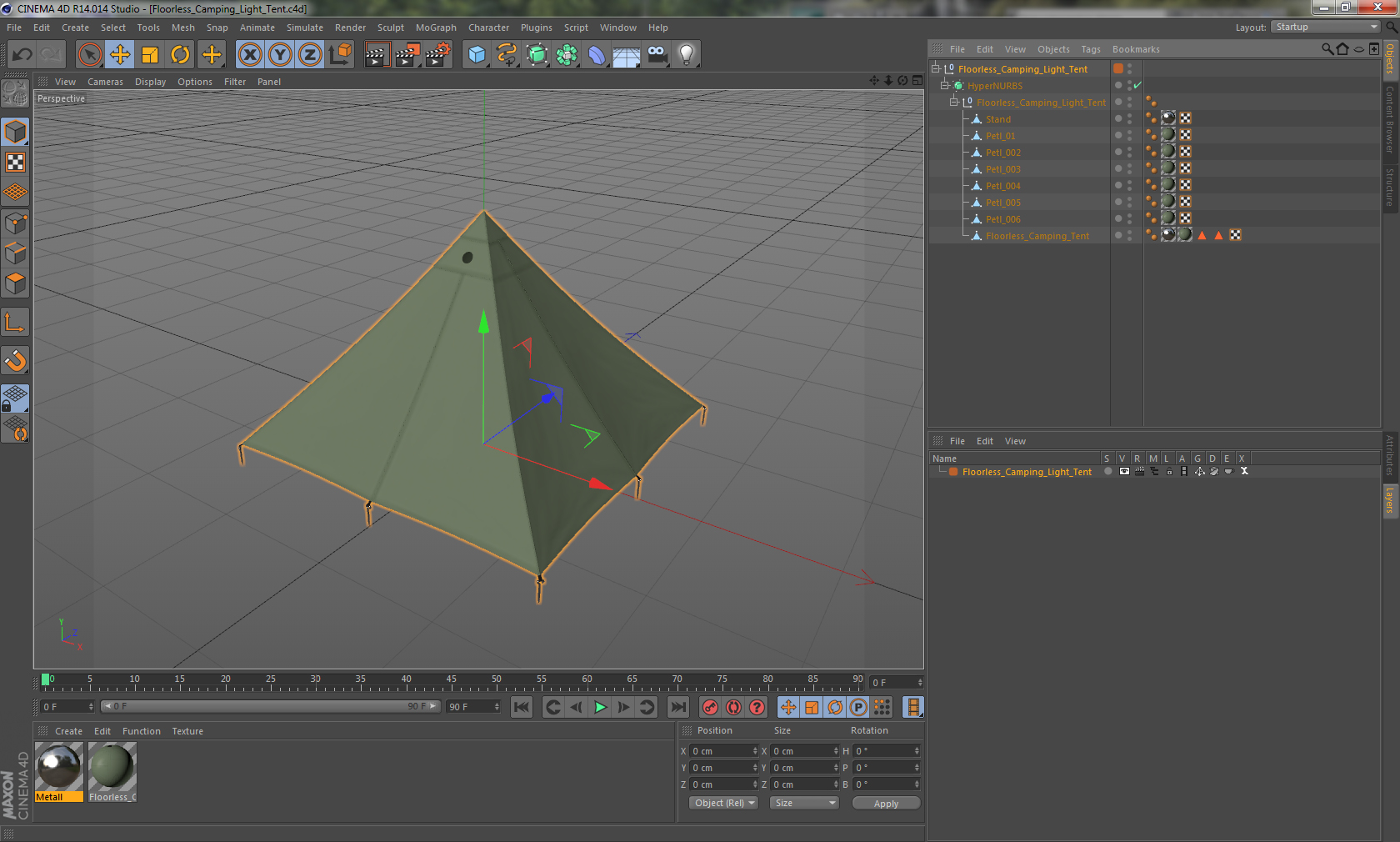This screenshot has width=1400, height=842.
Task: Click Render Active View clapperboard
Action: pos(377,55)
